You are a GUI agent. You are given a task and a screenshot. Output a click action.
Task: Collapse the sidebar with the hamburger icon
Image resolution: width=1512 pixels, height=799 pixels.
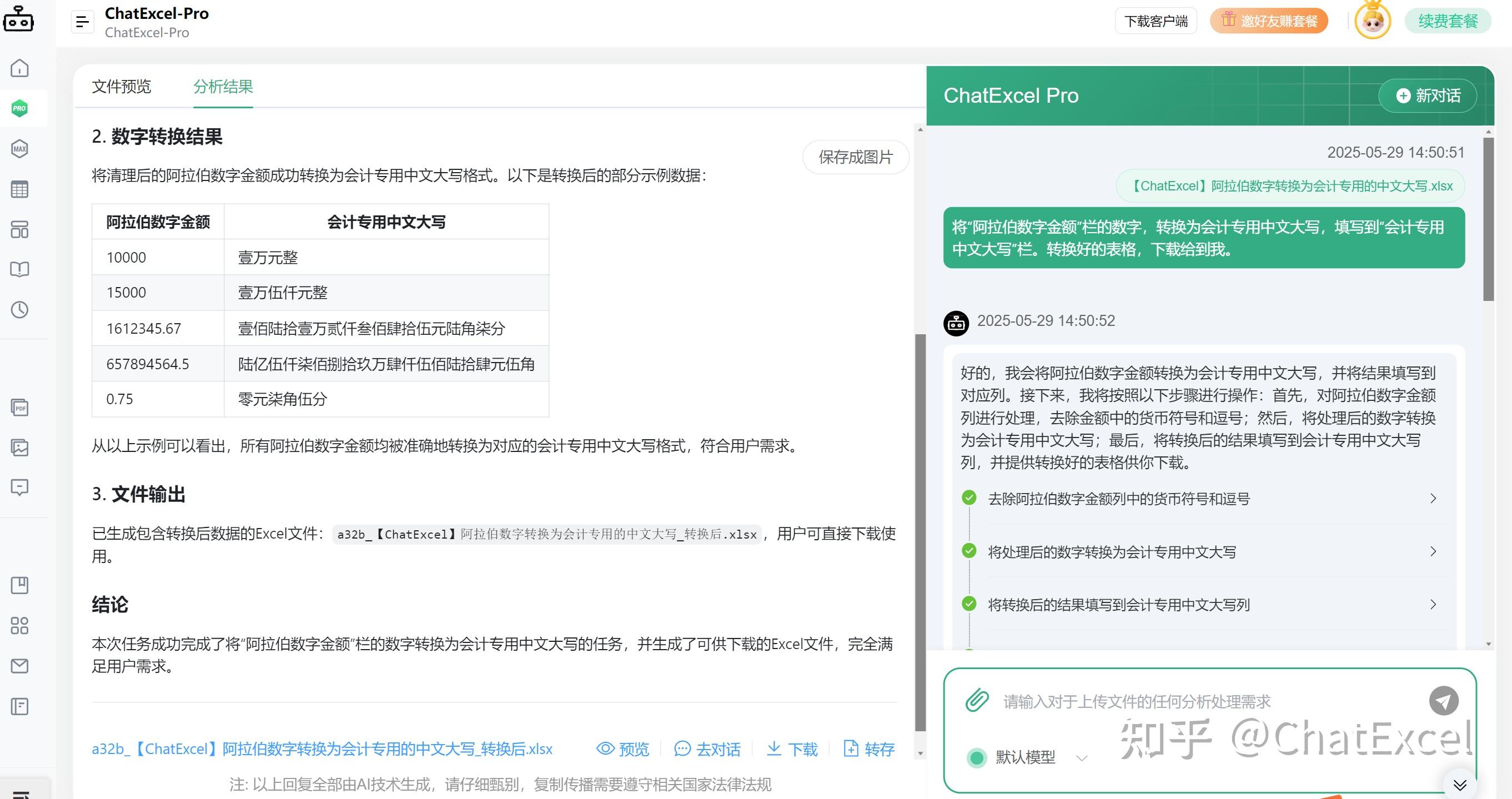tap(82, 21)
